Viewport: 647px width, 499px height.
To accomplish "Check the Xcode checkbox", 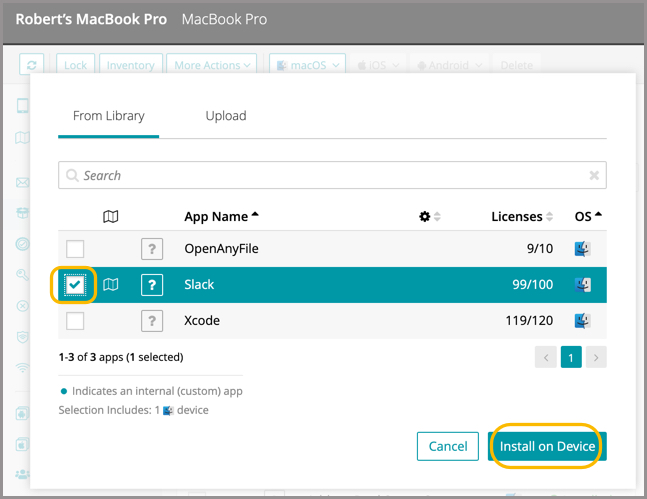I will 75,321.
